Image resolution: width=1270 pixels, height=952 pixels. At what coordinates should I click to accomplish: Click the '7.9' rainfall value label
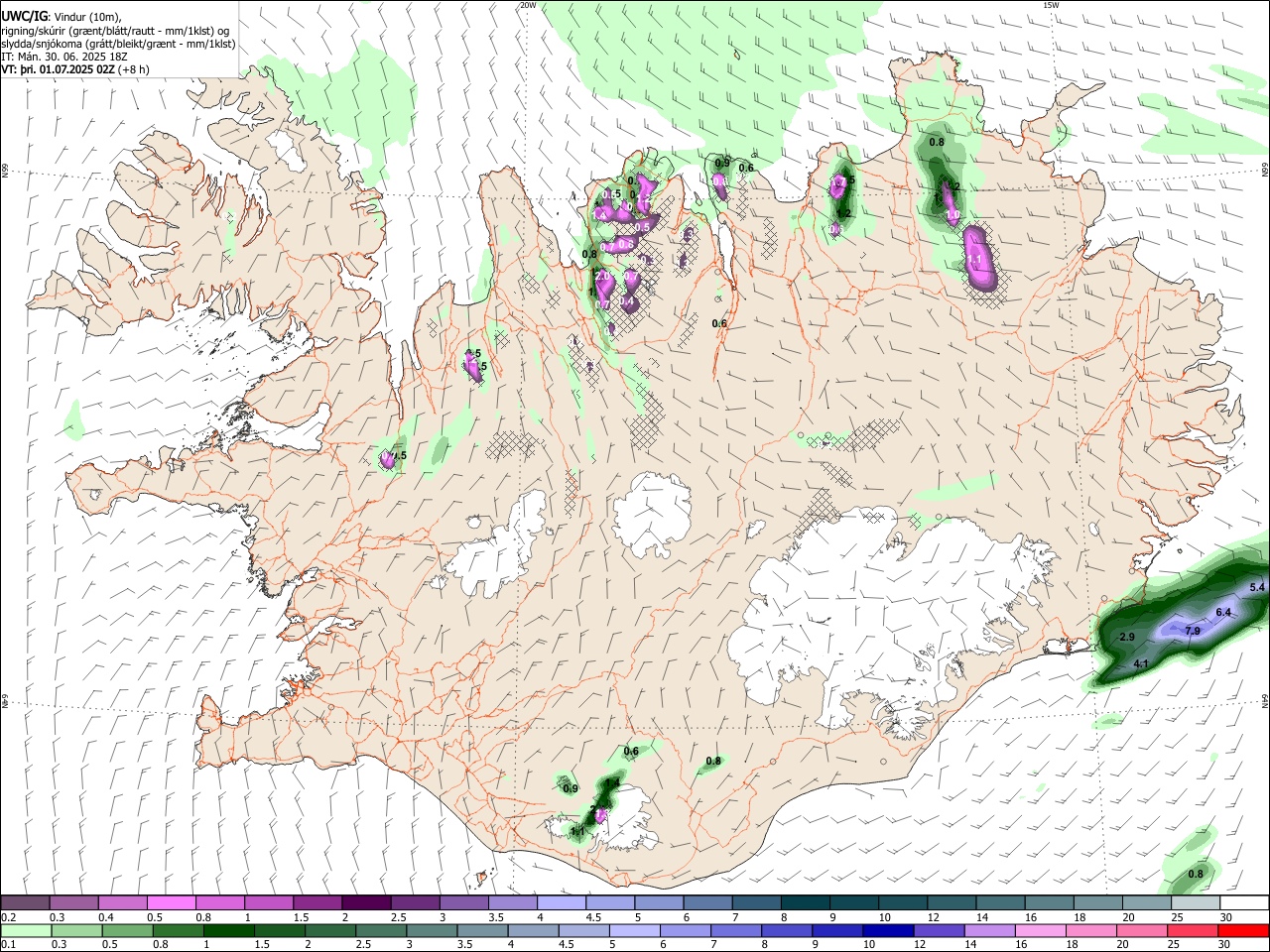tap(1193, 632)
